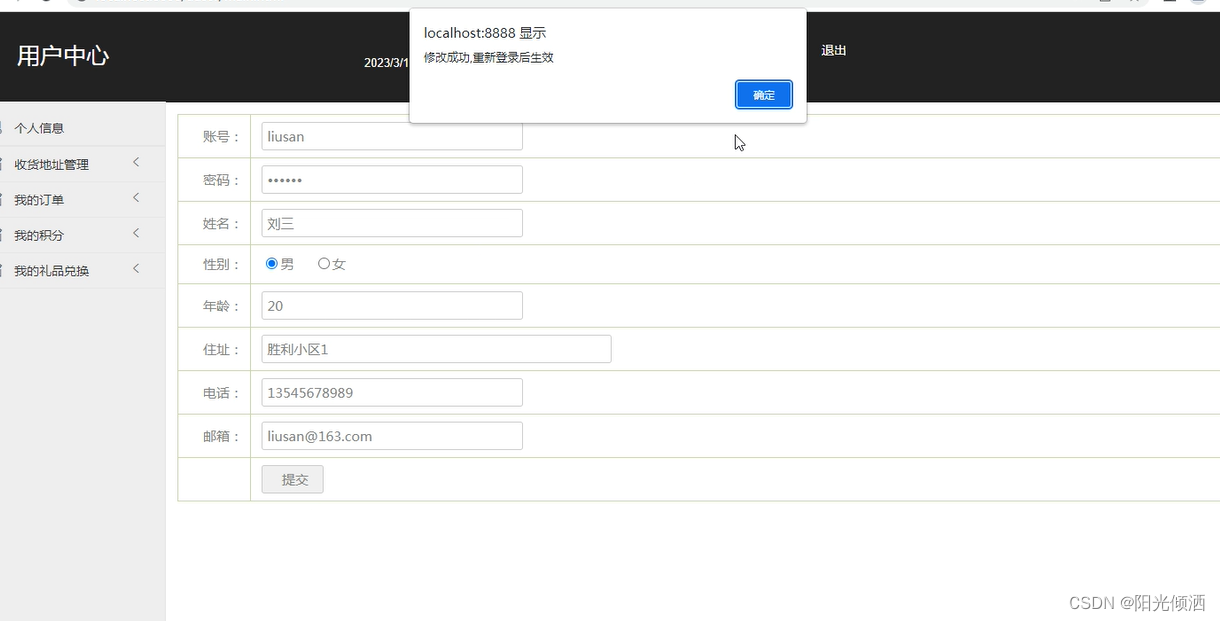The width and height of the screenshot is (1220, 621).
Task: Click the 提交 submit button
Action: (x=292, y=479)
